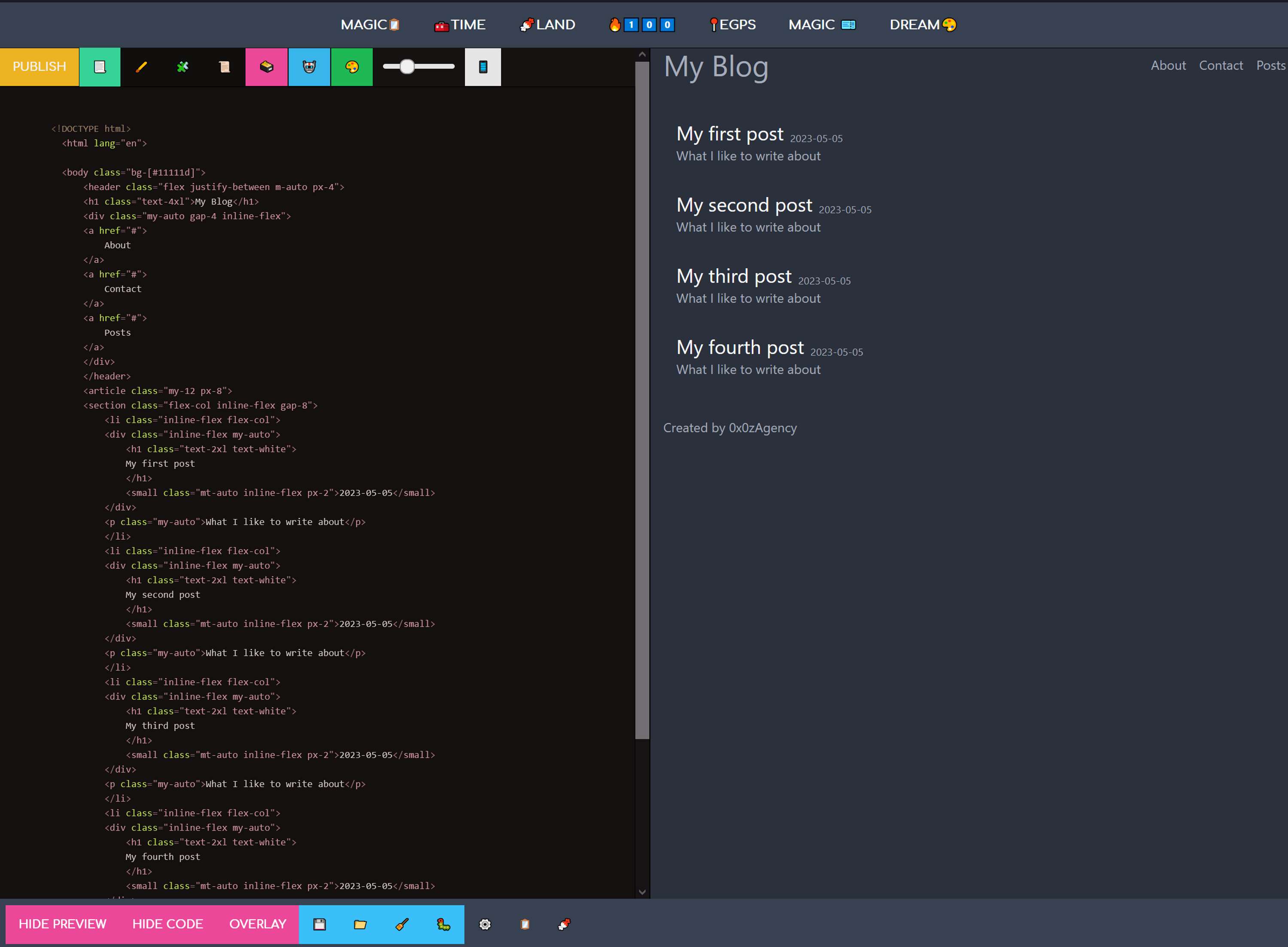Click the Contact link in blog preview
1288x947 pixels.
(x=1221, y=65)
